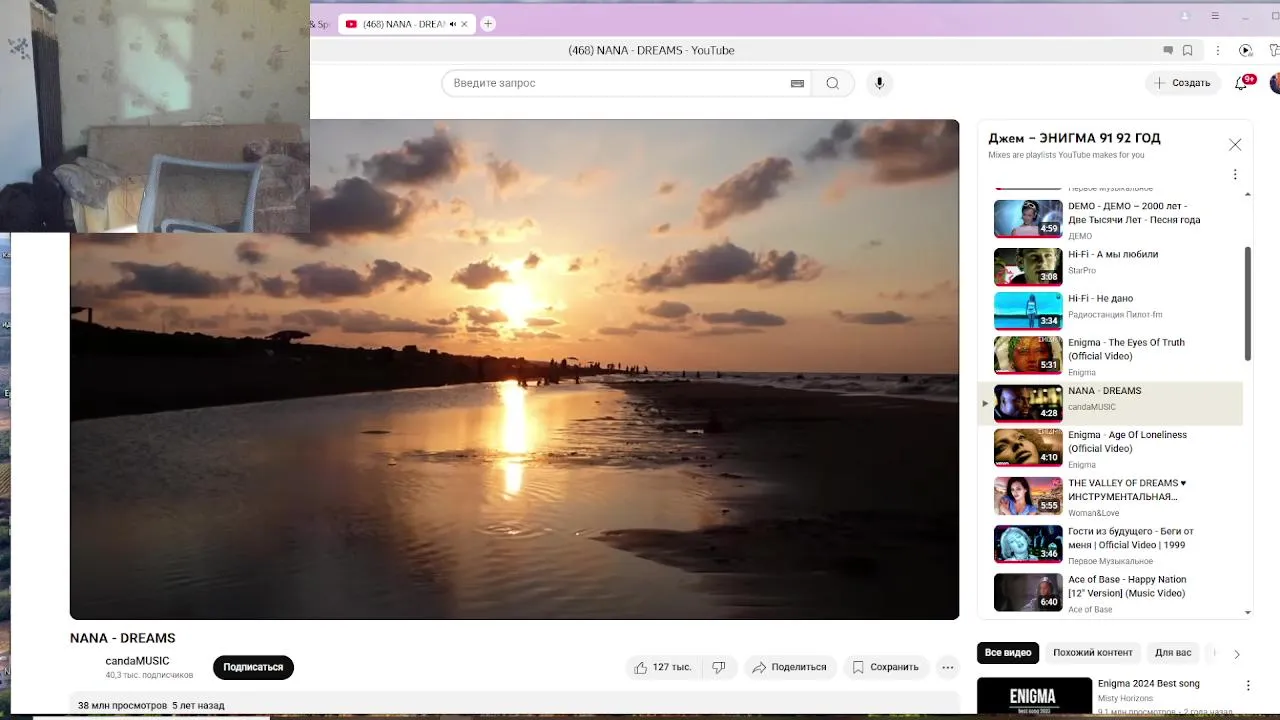Click the 'Woman&Love' channel name
This screenshot has height=720, width=1280.
pos(1096,513)
